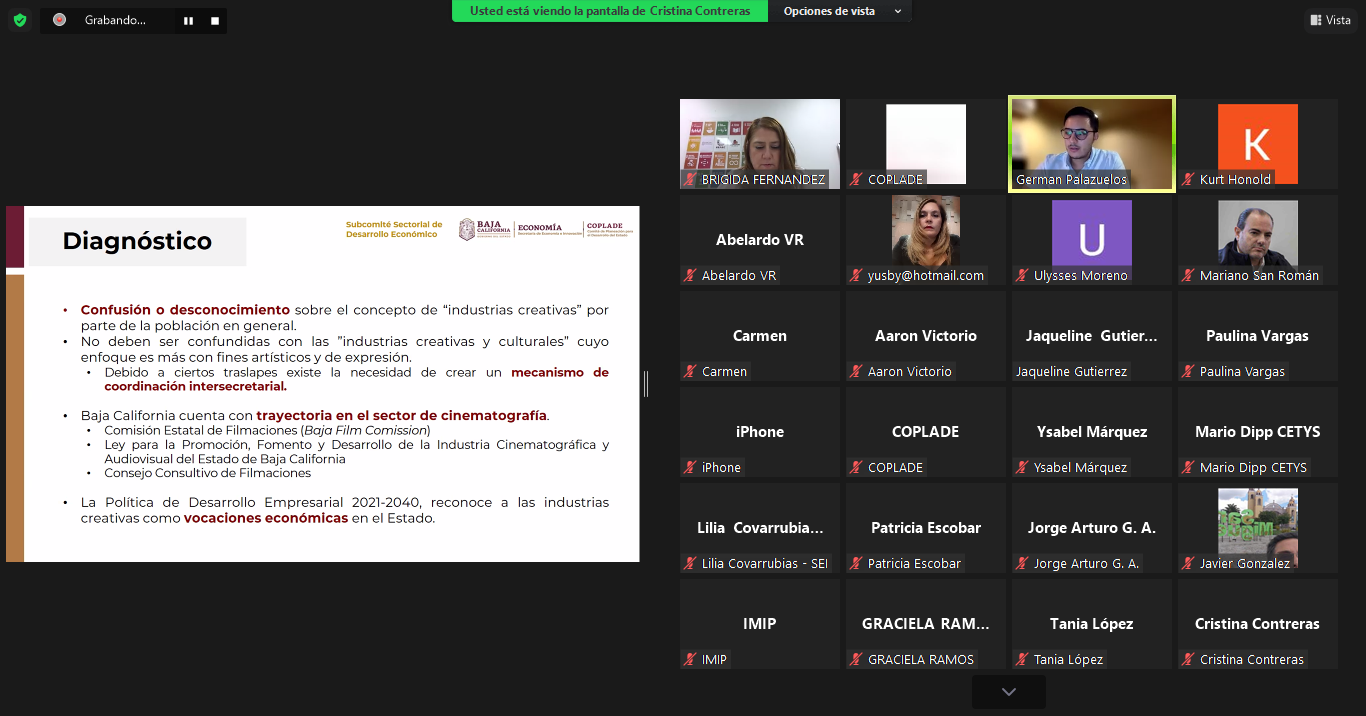The image size is (1366, 716).
Task: Click the muted mic icon for Kurt Honold
Action: click(x=1188, y=180)
